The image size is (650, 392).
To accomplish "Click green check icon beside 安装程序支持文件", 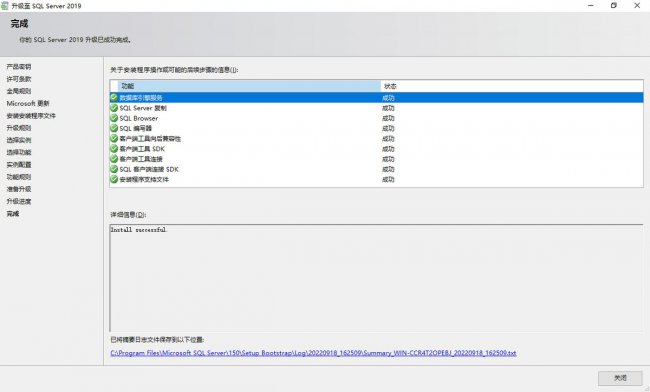I will tap(114, 179).
